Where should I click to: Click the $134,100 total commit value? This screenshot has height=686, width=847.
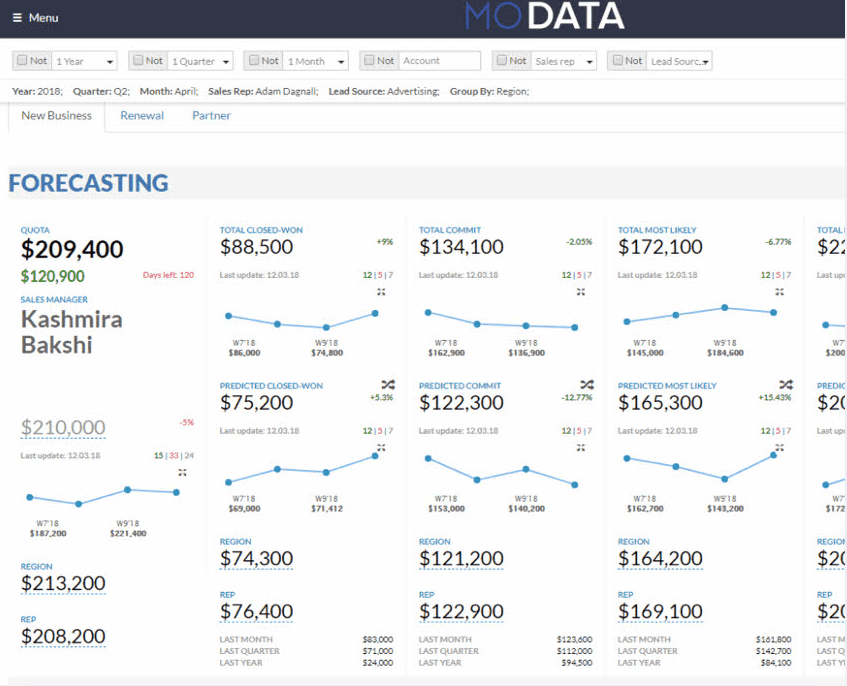[461, 247]
